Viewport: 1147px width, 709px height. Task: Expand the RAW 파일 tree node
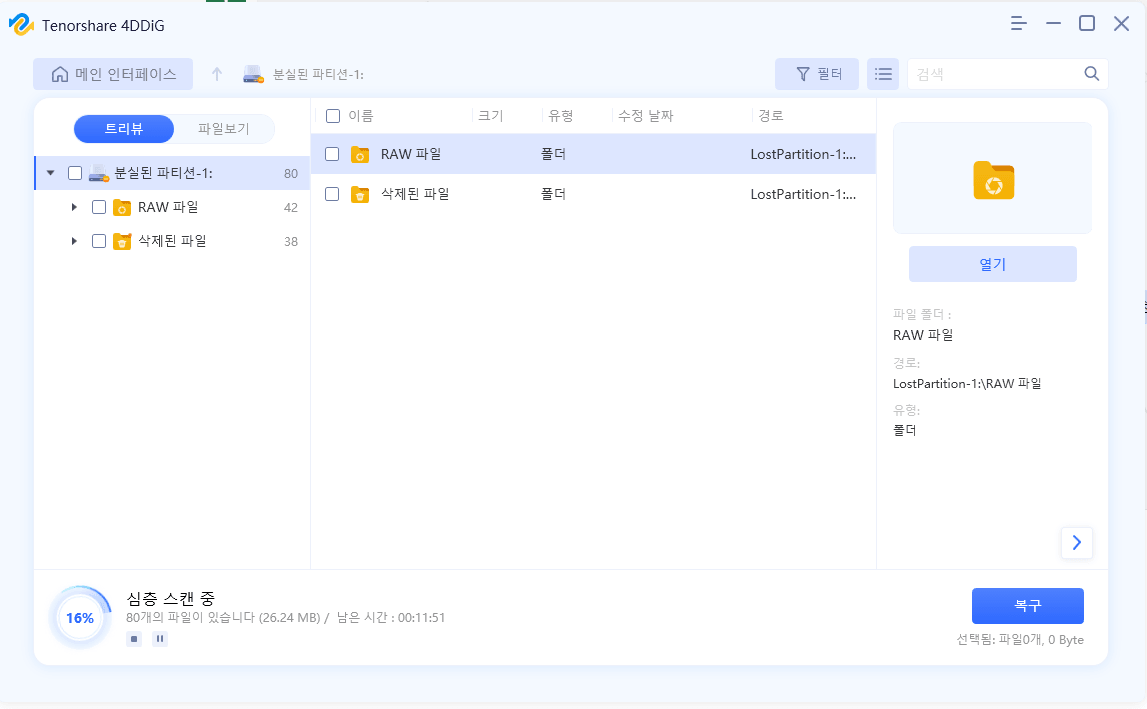coord(74,207)
